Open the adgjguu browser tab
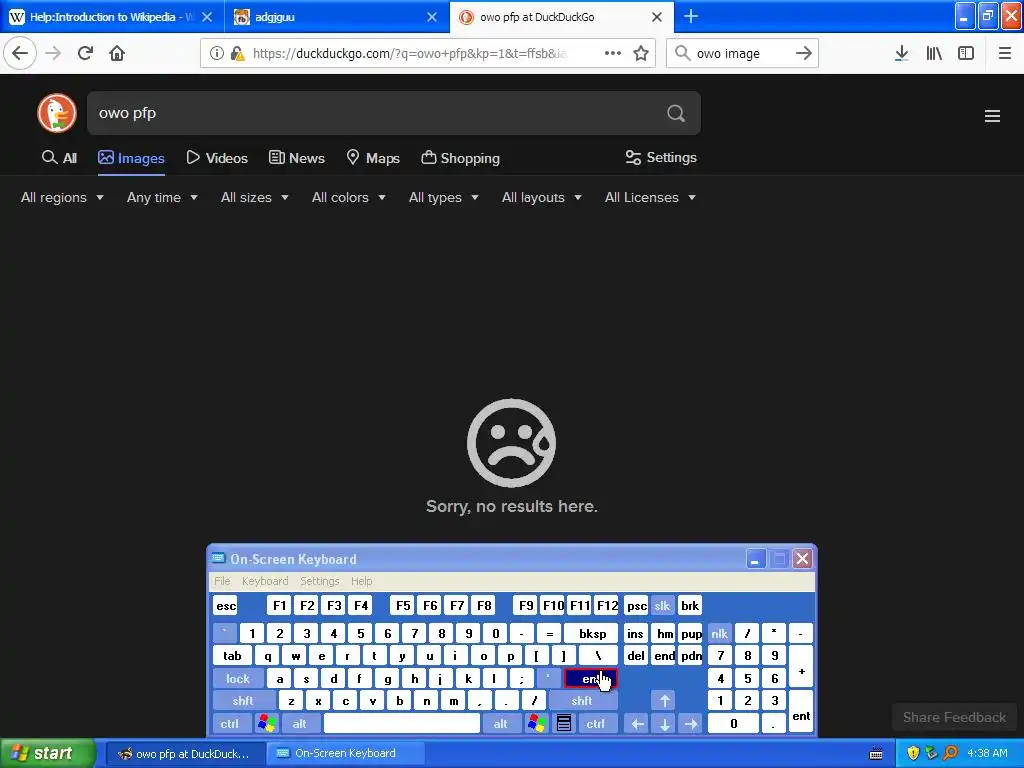1024x768 pixels. coord(336,17)
